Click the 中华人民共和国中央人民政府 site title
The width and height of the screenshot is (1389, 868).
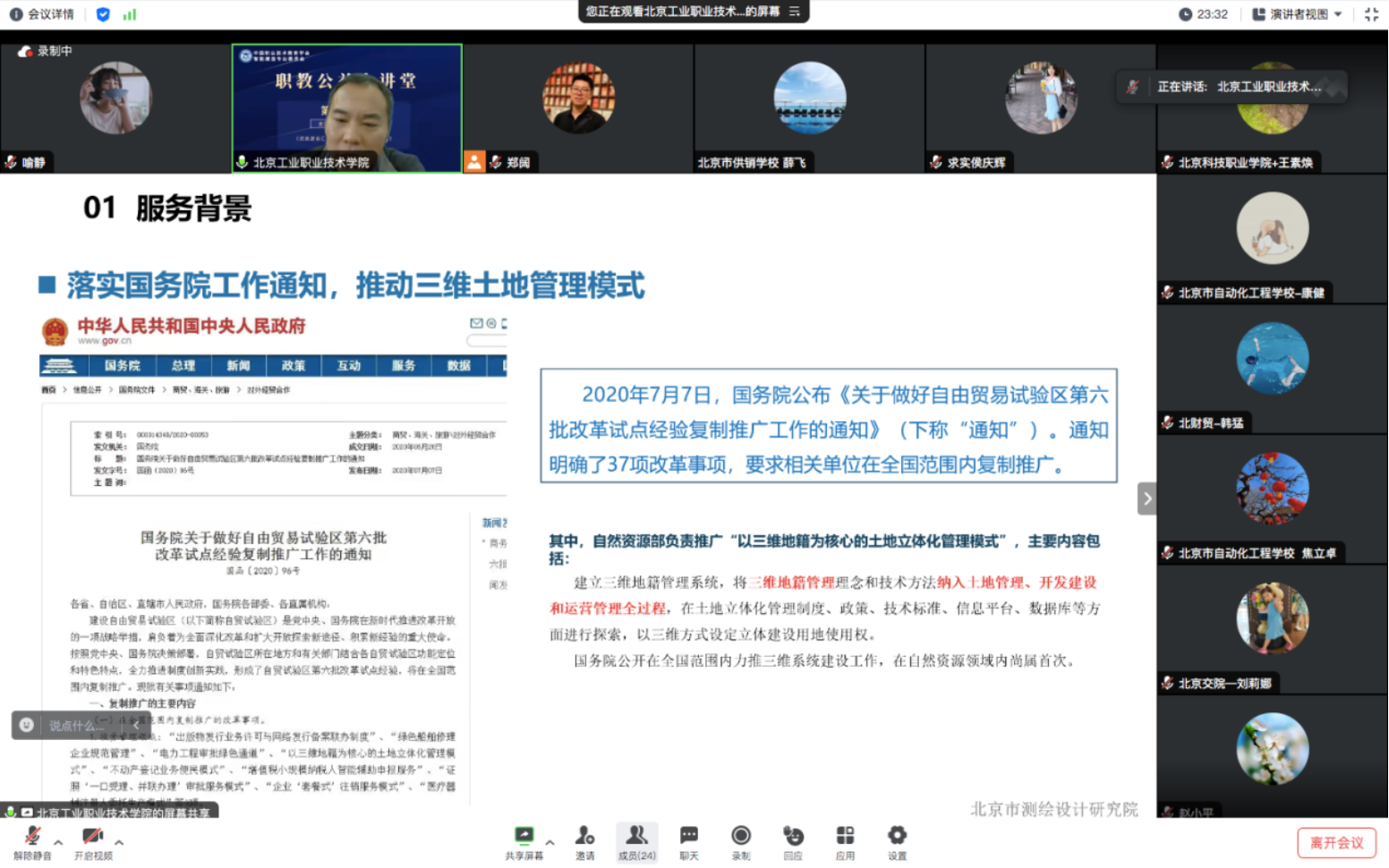point(192,326)
